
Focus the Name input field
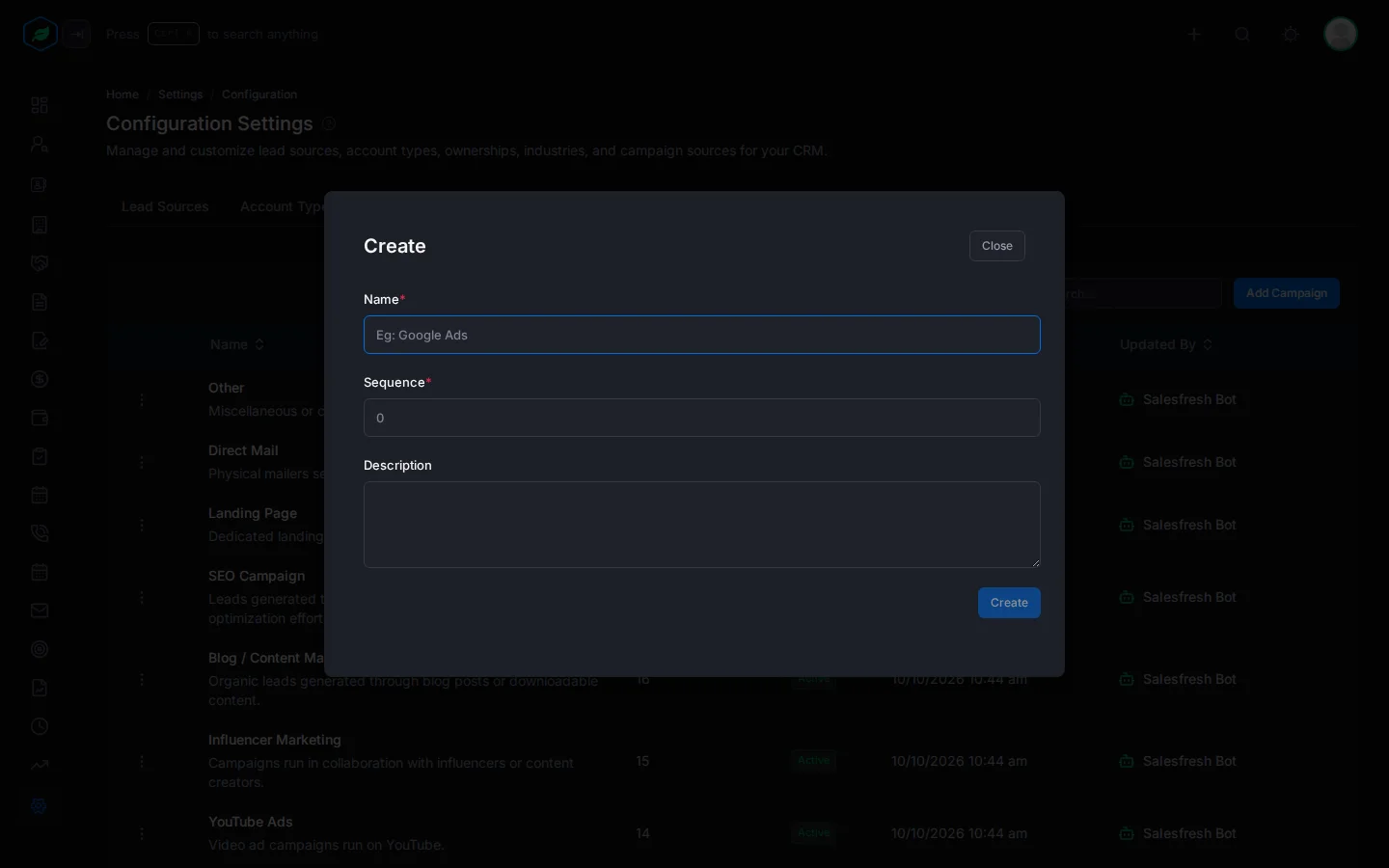pyautogui.click(x=702, y=335)
